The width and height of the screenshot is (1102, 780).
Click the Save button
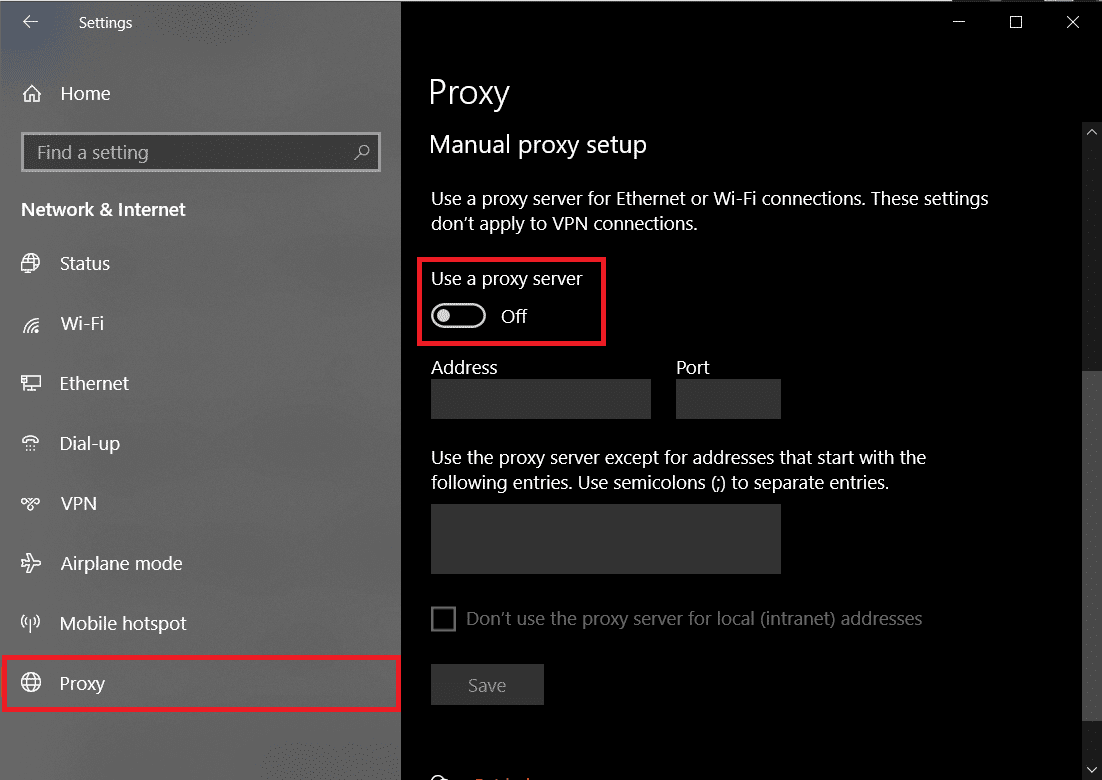(x=487, y=684)
